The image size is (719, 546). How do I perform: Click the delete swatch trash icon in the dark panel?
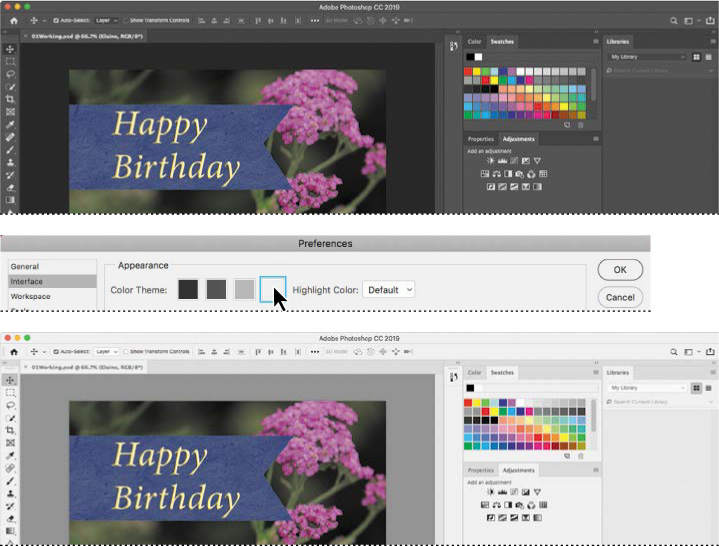581,124
